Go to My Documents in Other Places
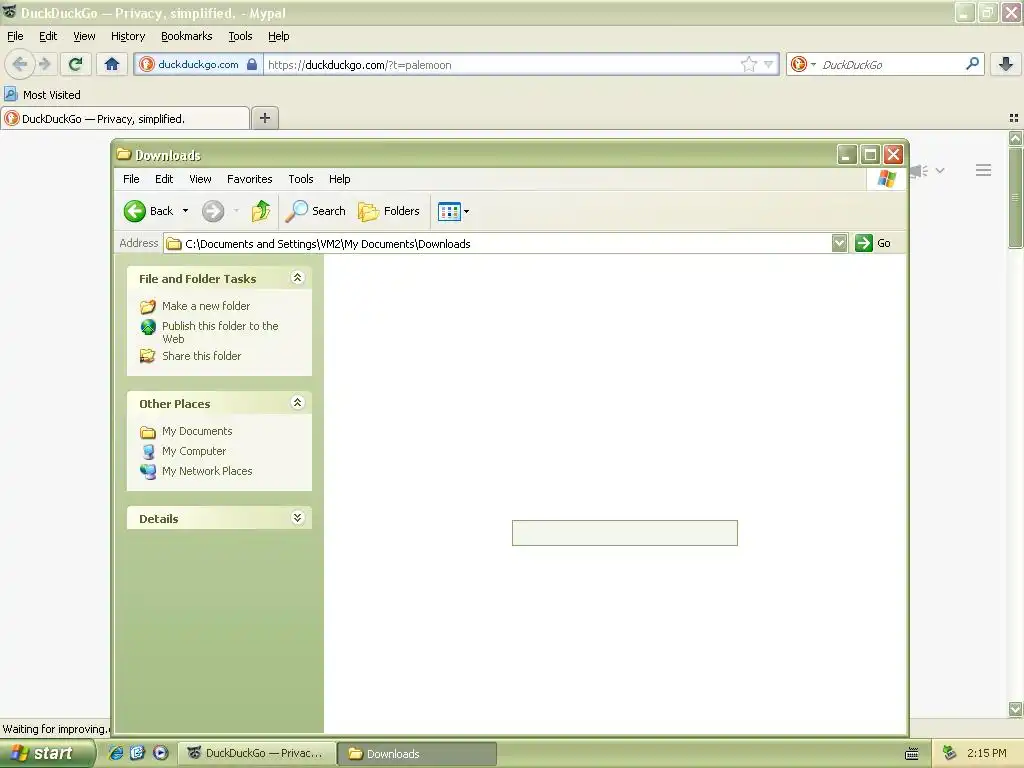The image size is (1024, 768). click(197, 431)
